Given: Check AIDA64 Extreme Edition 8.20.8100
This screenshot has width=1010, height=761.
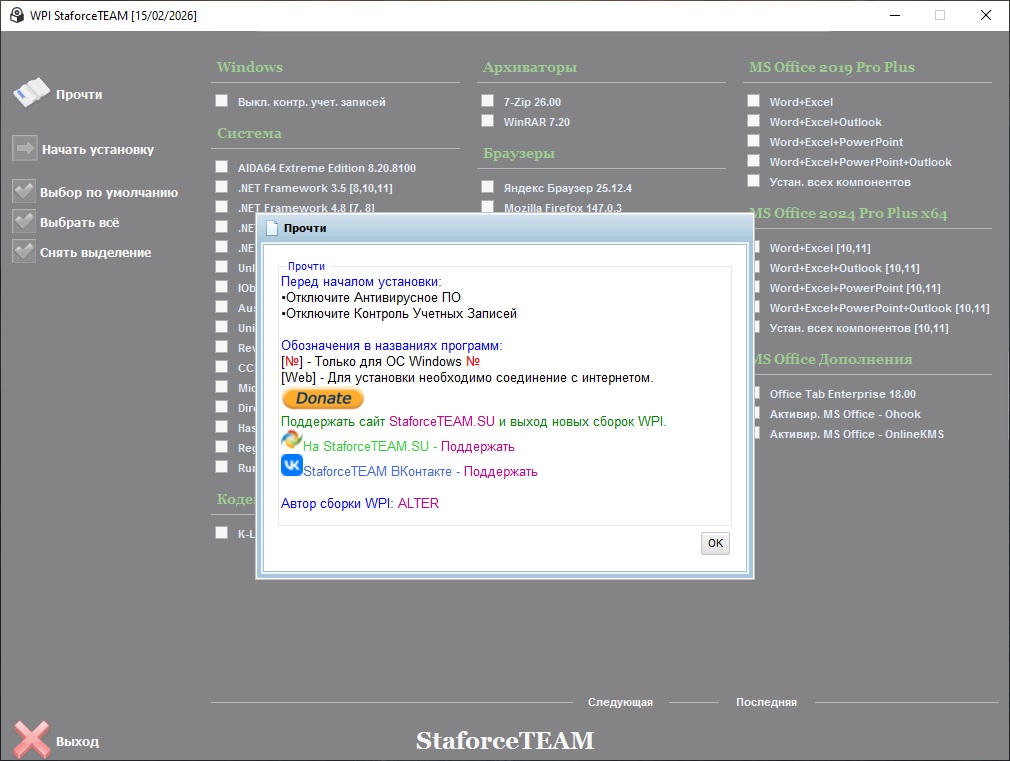Looking at the screenshot, I should point(221,167).
